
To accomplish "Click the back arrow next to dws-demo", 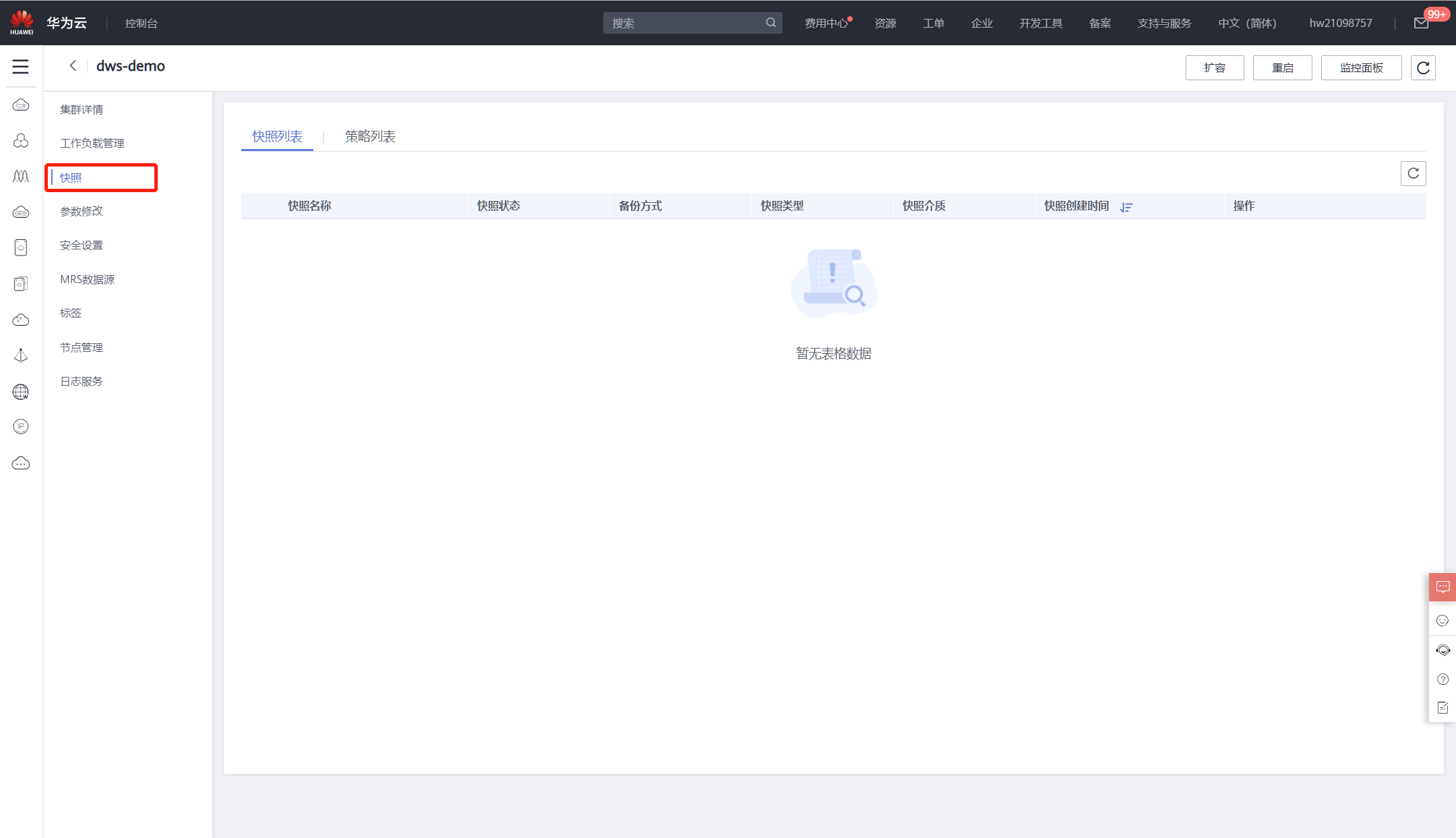I will click(73, 66).
